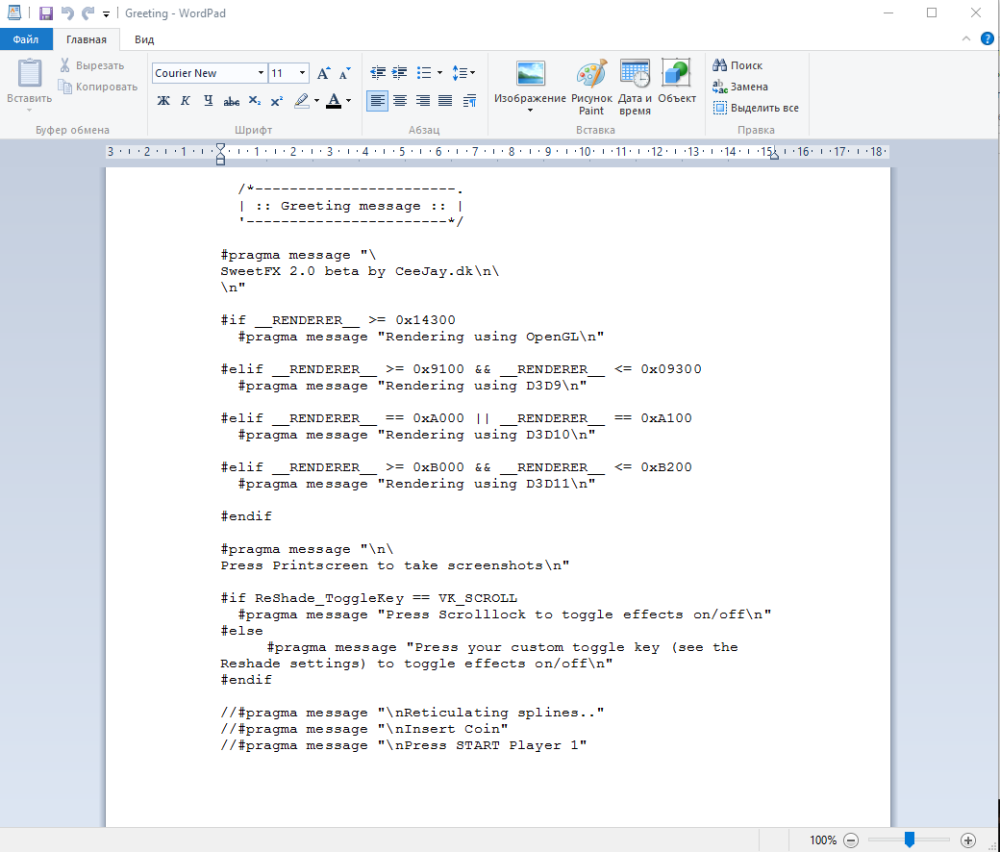
Task: Redo the last action
Action: coord(87,13)
